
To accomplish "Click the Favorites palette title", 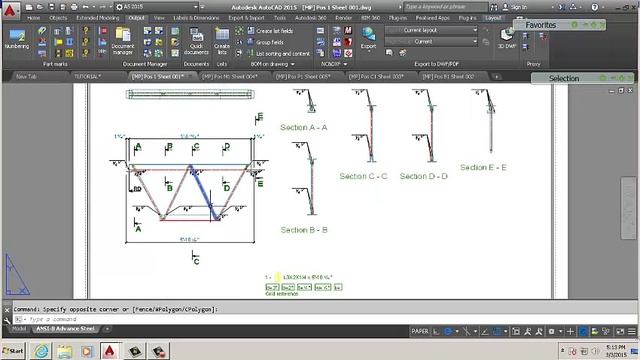I will click(x=540, y=25).
